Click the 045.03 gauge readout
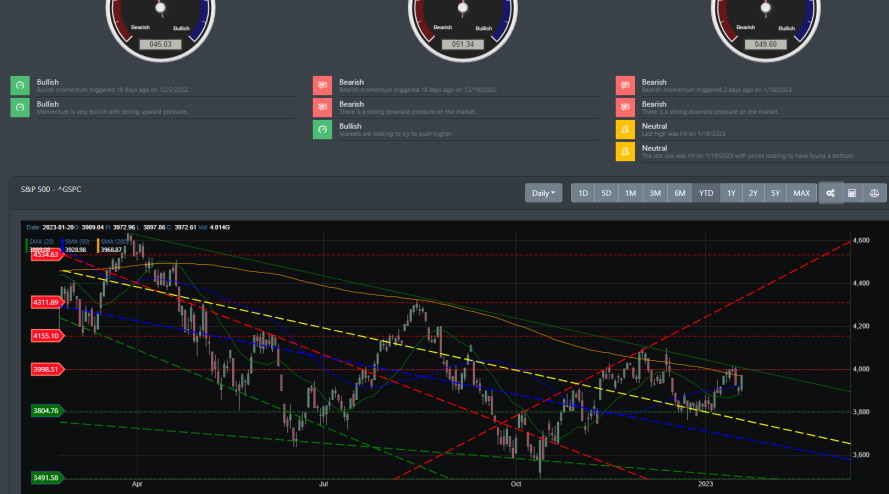This screenshot has height=494, width=889. coord(160,44)
